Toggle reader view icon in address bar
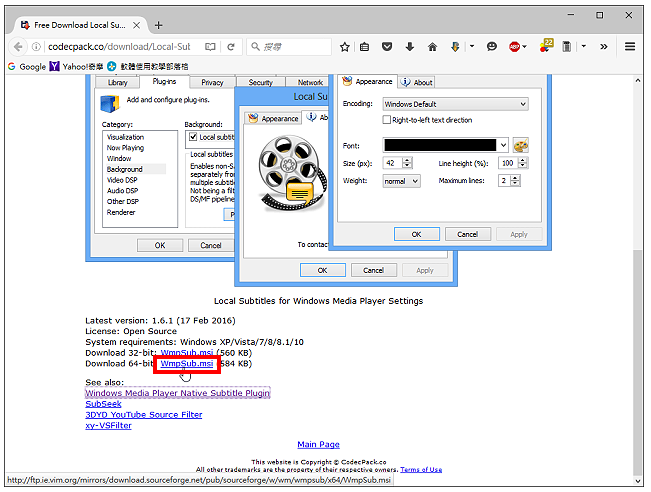Viewport: 651px width, 492px height. coord(210,47)
